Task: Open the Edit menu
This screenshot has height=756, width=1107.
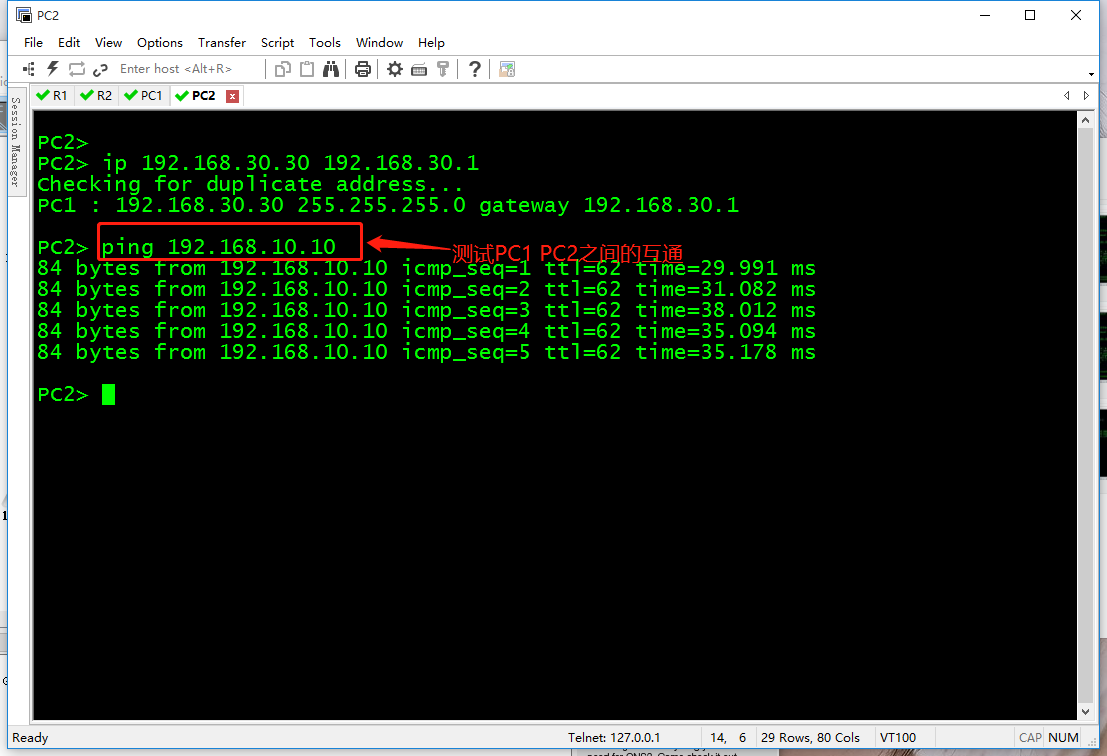Action: coord(68,42)
